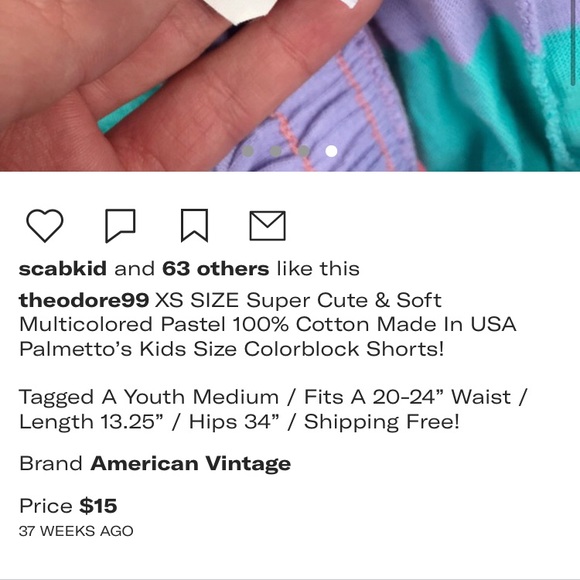Open seller theodore99's profile
The image size is (580, 580).
point(84,300)
